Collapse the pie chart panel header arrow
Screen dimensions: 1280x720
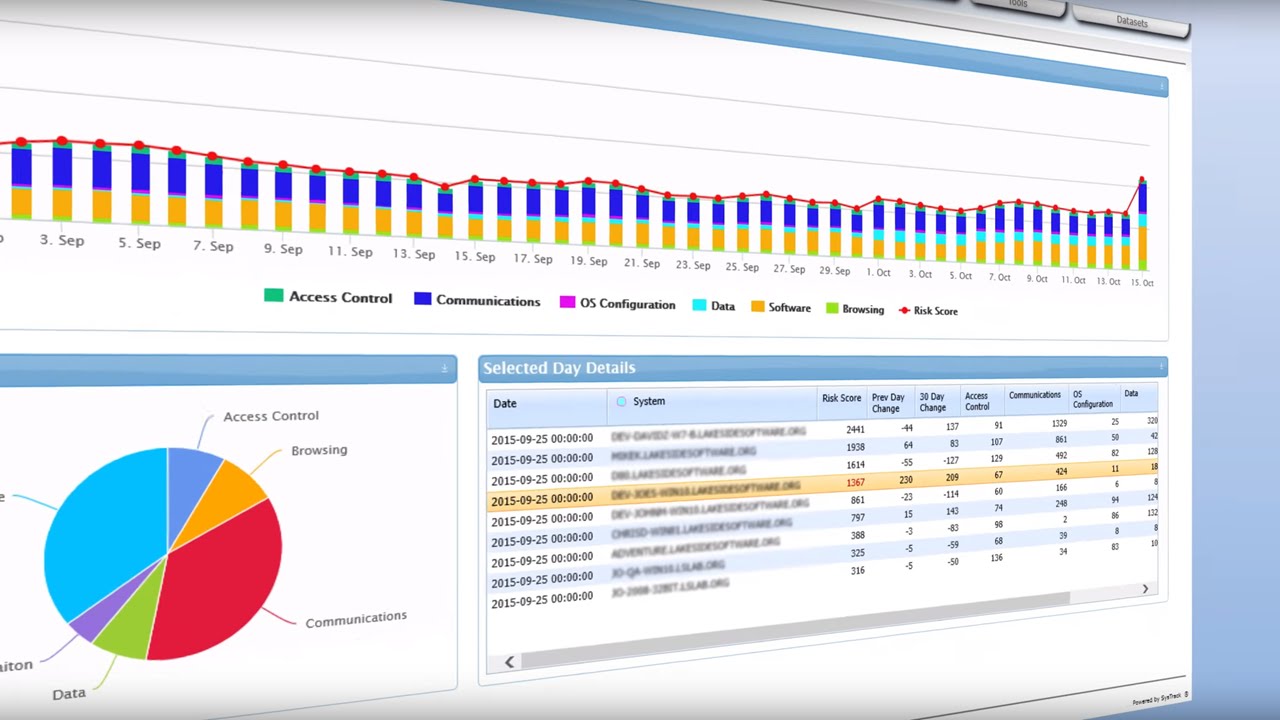tap(445, 368)
